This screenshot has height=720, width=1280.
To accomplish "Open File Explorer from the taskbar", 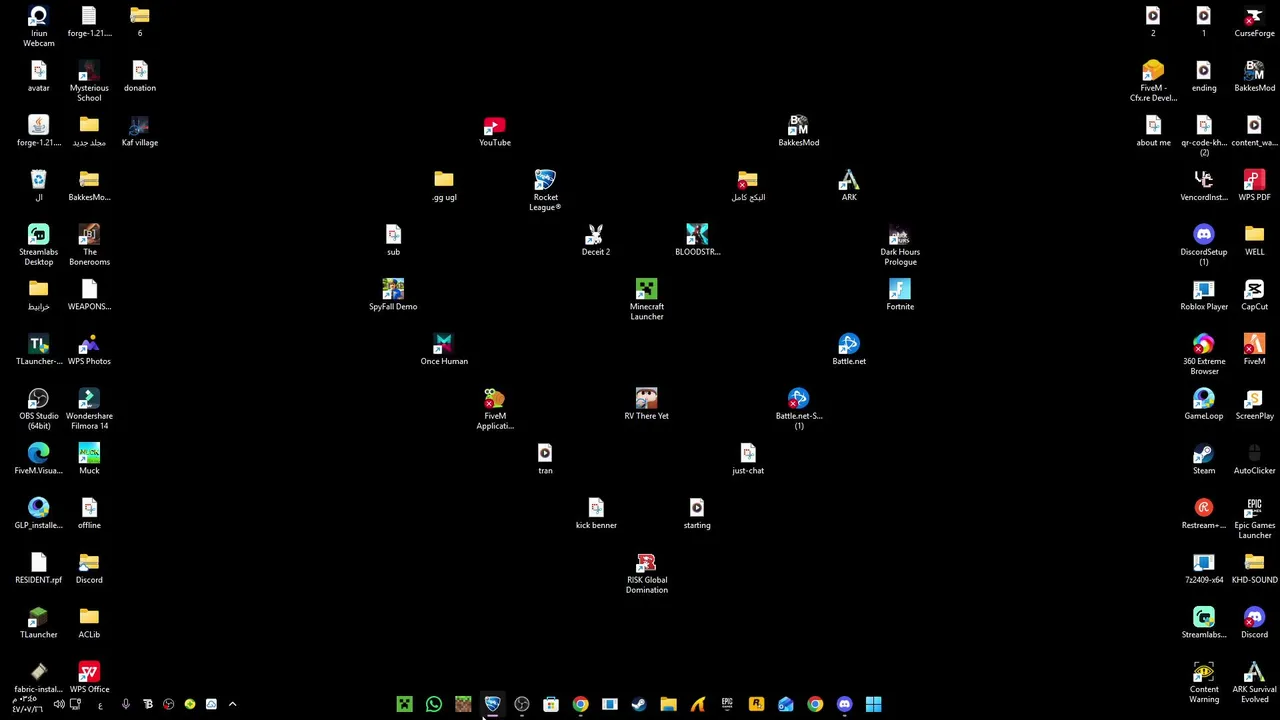I will point(668,705).
